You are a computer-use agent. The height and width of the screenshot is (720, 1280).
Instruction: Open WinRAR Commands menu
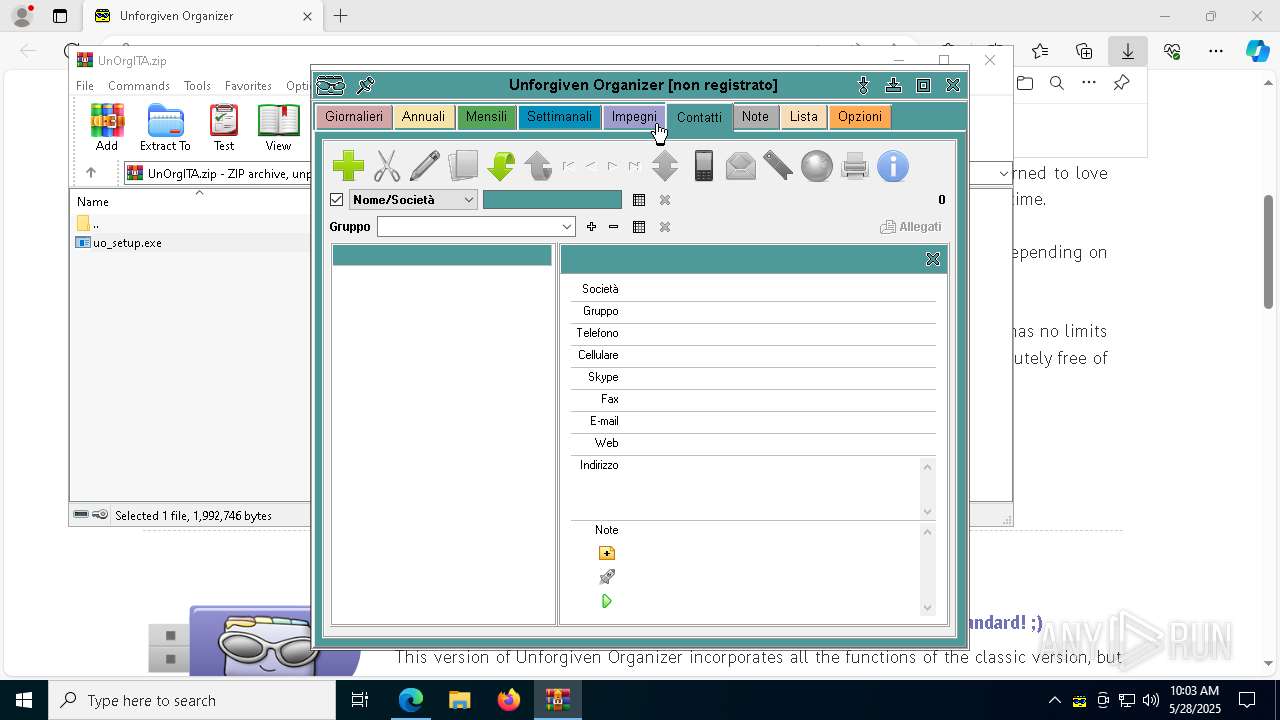pyautogui.click(x=139, y=86)
